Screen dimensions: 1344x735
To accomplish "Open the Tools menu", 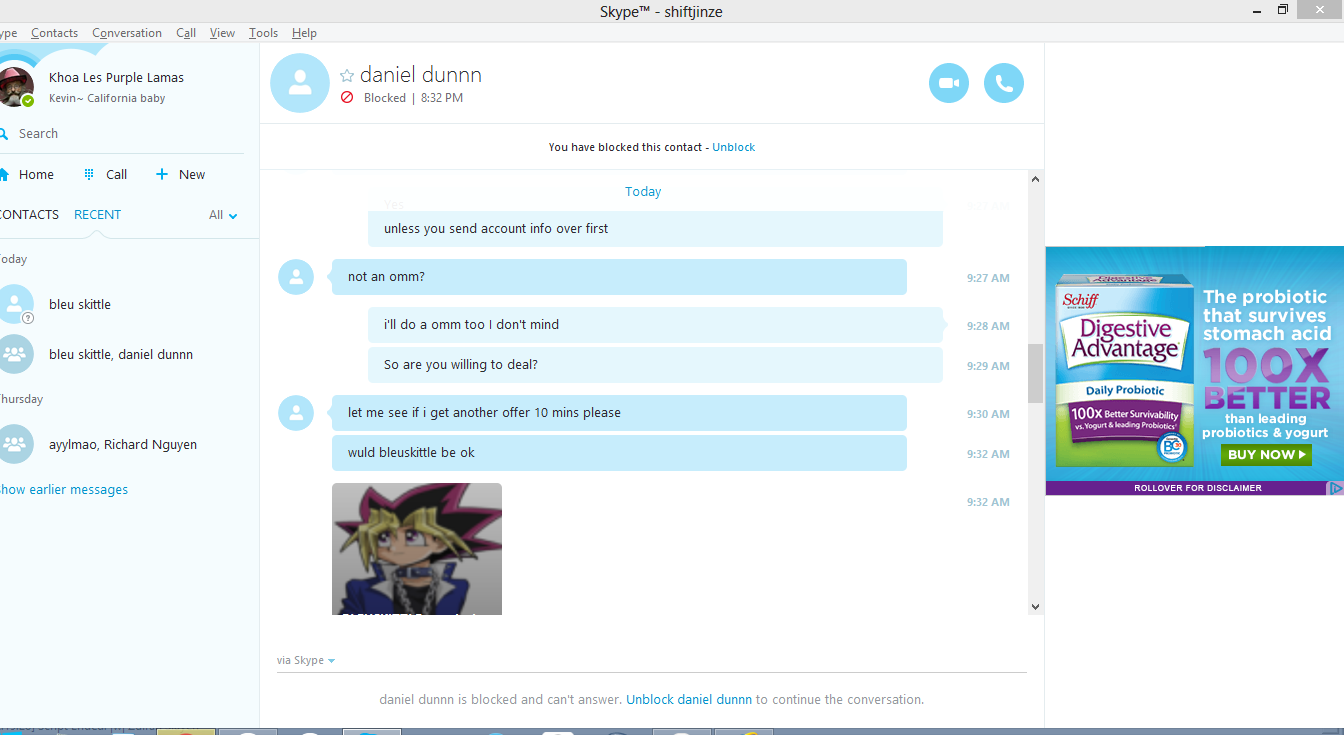I will (263, 33).
